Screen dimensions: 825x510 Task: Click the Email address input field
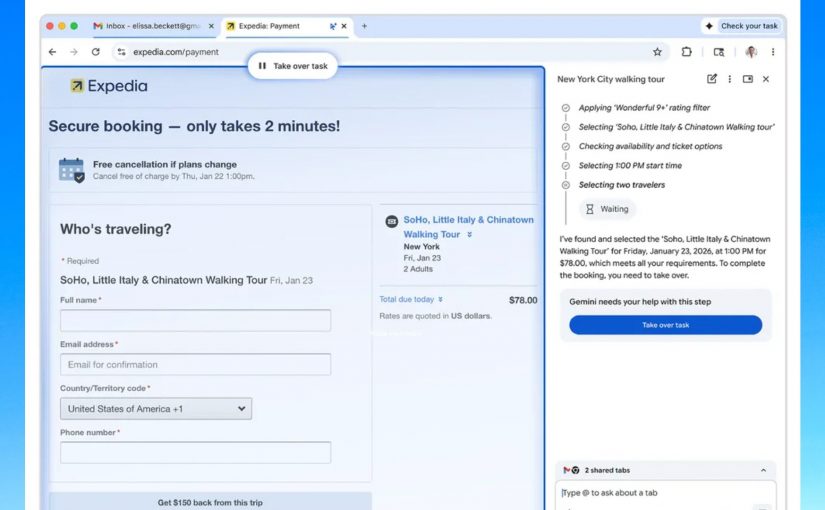(195, 364)
